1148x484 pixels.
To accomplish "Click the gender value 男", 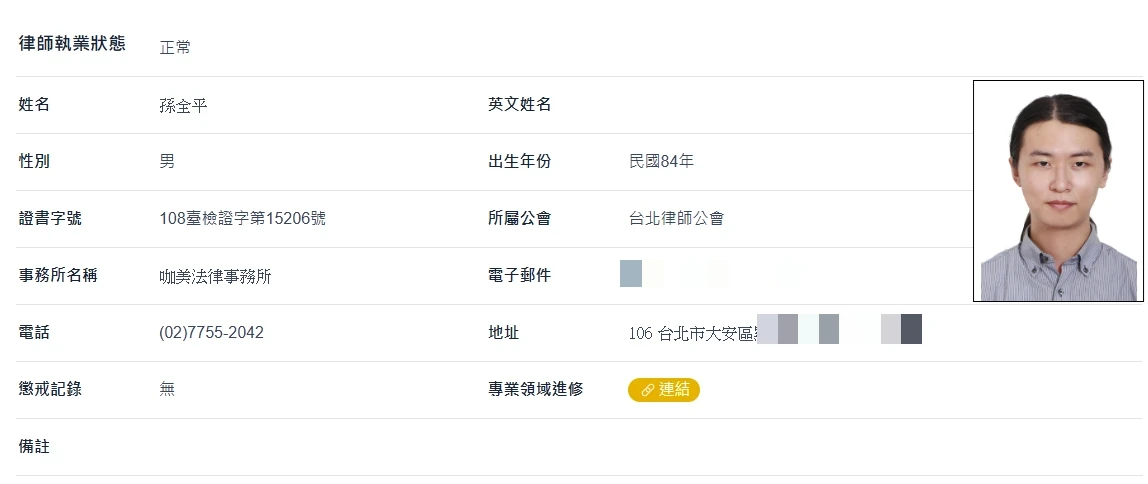I will click(167, 161).
